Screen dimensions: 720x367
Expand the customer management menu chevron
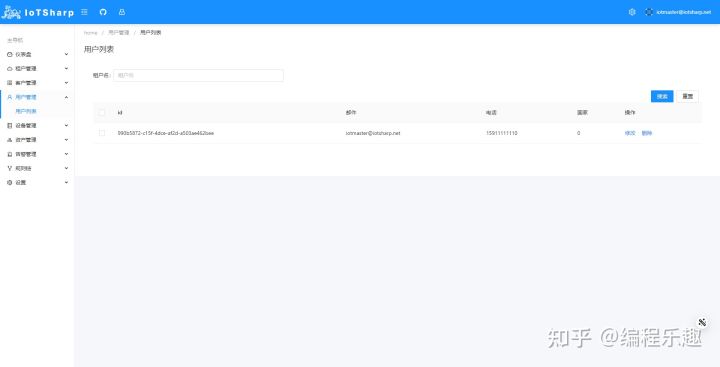point(66,83)
